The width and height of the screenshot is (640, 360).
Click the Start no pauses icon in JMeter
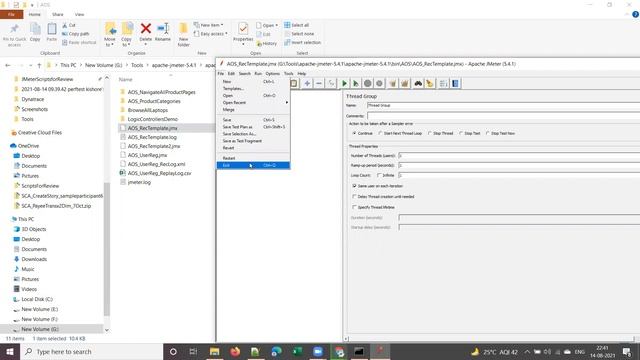pos(356,83)
